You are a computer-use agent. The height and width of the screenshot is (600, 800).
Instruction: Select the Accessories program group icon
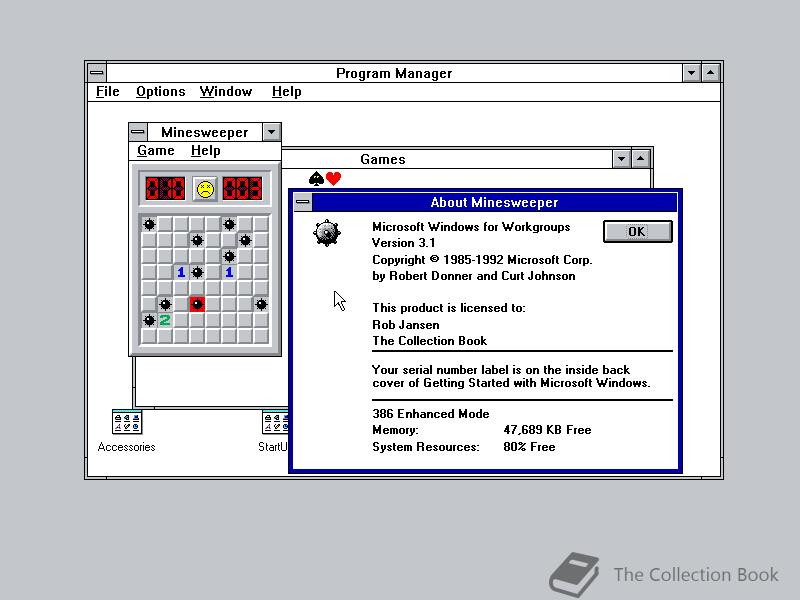tap(127, 431)
